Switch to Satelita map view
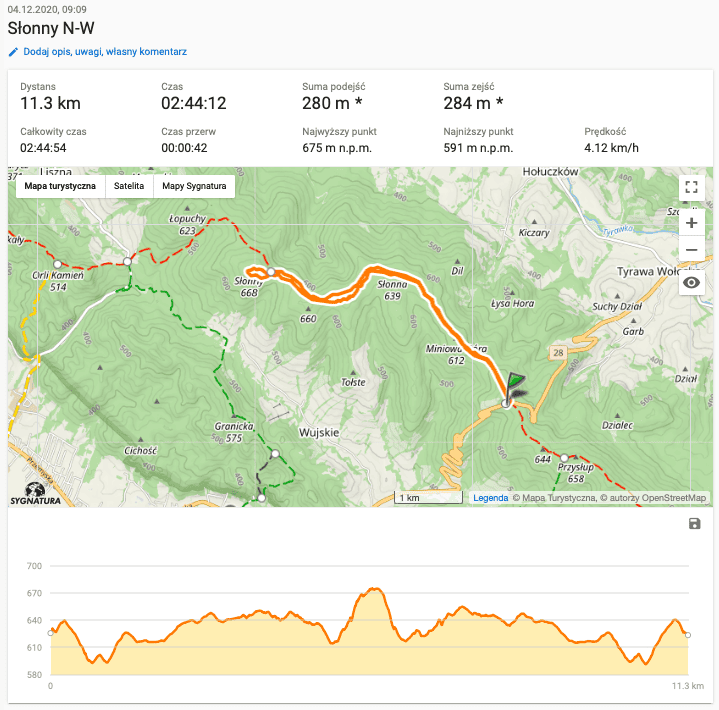Image resolution: width=719 pixels, height=710 pixels. 128,186
